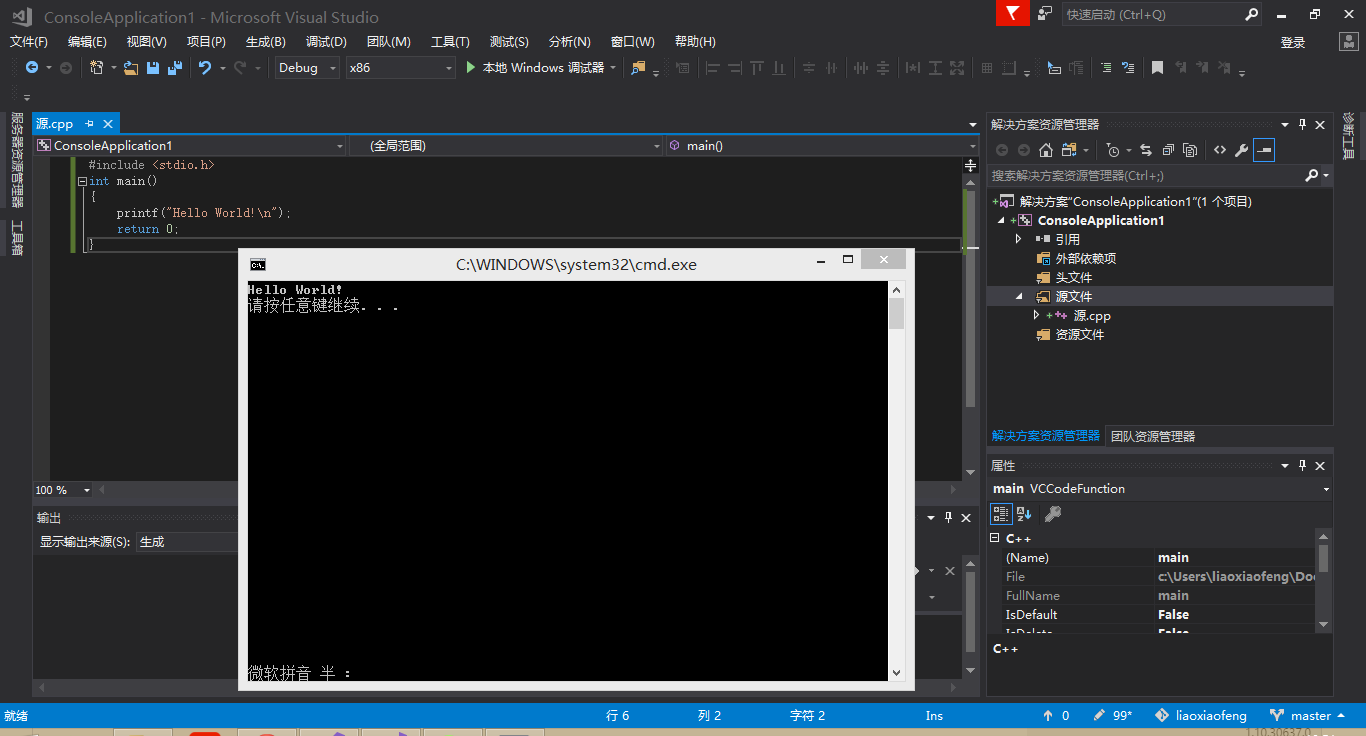Click the Properties grid vertical scrollbar thumb
1366x736 pixels.
pyautogui.click(x=1324, y=558)
